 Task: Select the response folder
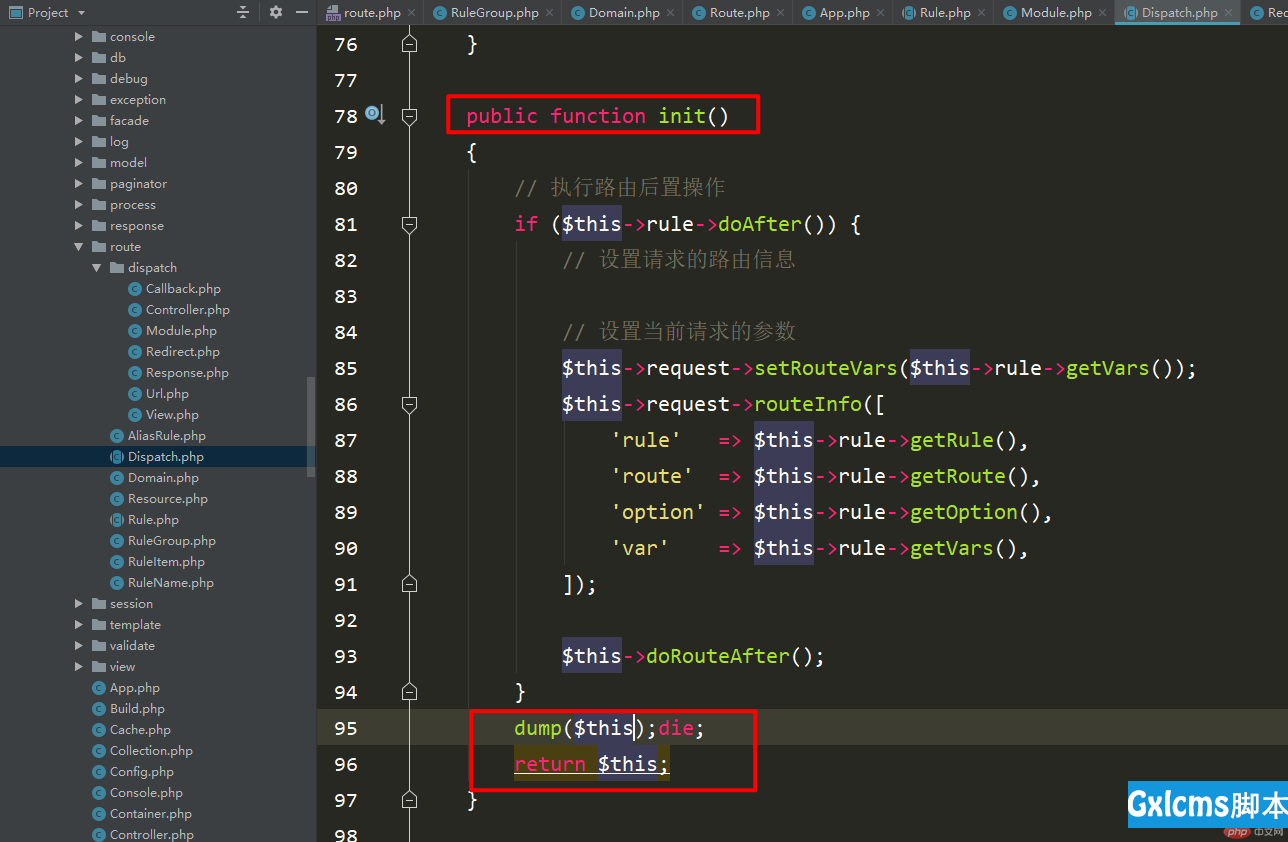[x=136, y=225]
